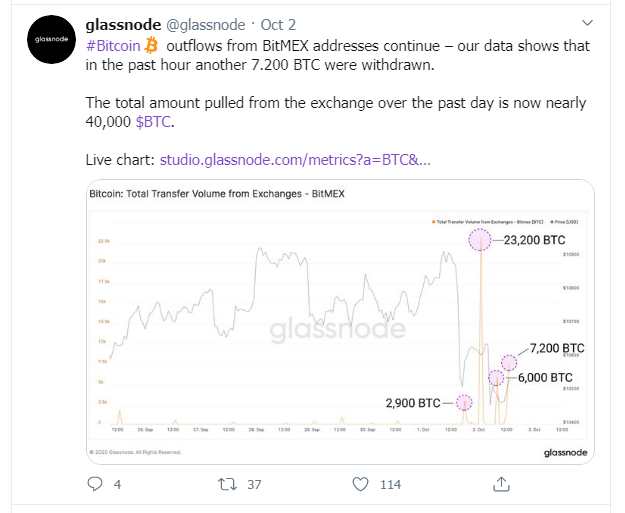The width and height of the screenshot is (625, 513).
Task: Click the 6,000 BTC chart marker
Action: coord(495,378)
